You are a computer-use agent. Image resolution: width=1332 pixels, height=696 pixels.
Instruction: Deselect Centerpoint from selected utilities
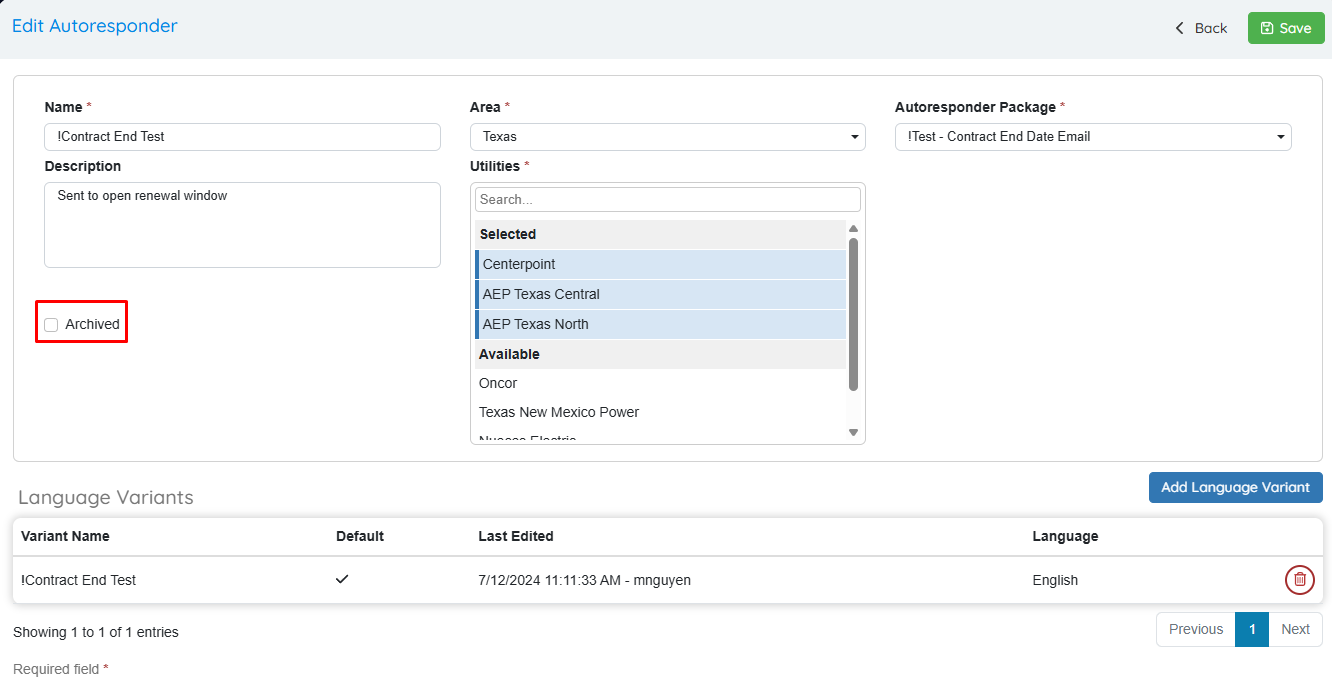point(660,264)
